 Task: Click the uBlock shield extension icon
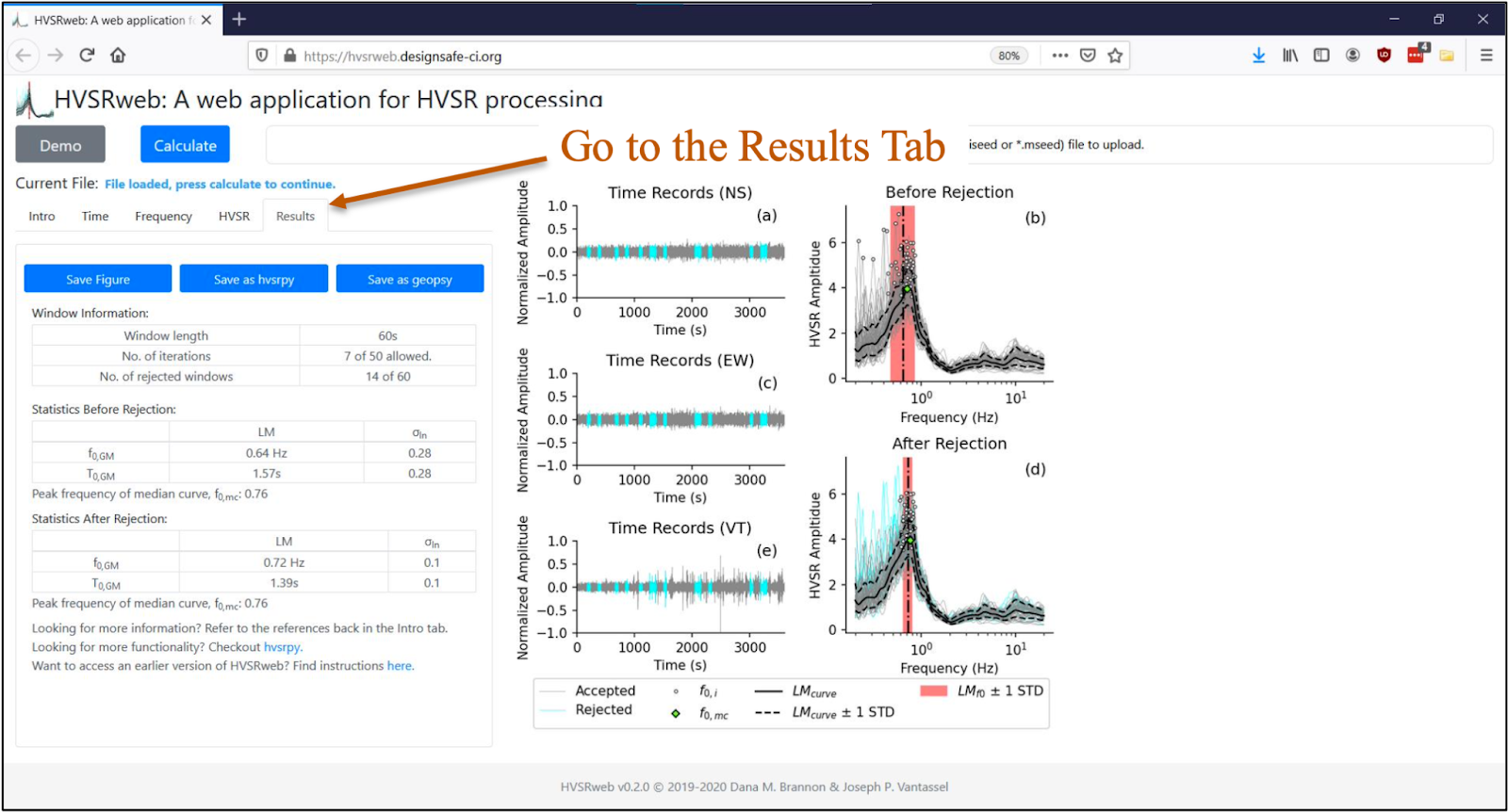tap(1384, 56)
